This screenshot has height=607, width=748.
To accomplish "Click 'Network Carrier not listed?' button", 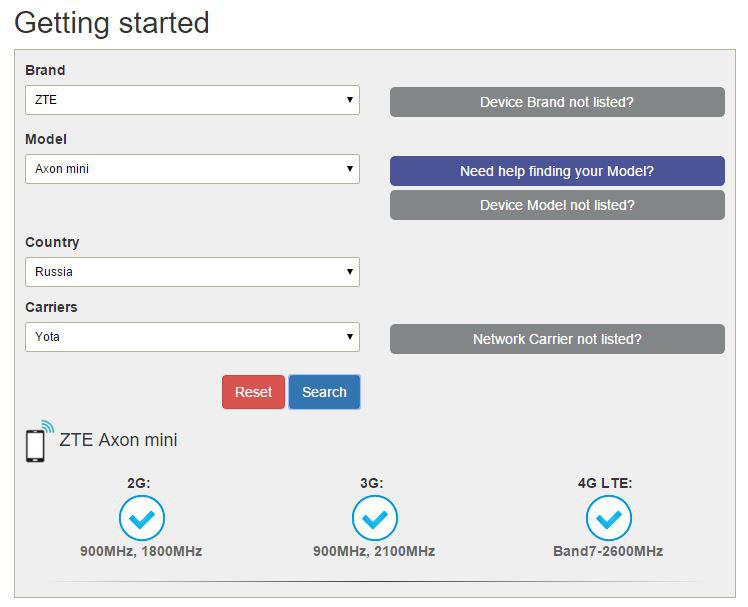I will [x=557, y=339].
